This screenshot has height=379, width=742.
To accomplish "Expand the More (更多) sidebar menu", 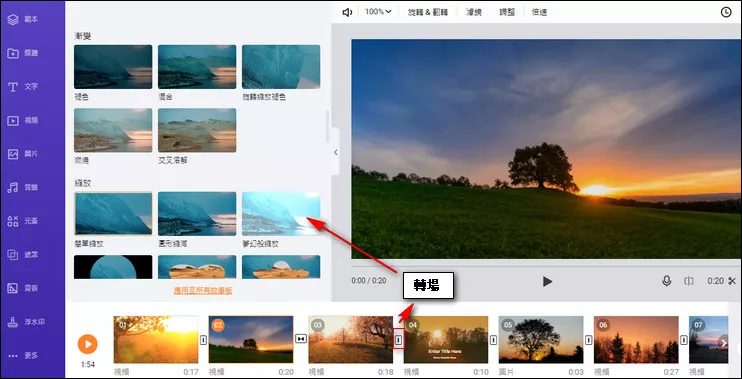I will point(22,355).
